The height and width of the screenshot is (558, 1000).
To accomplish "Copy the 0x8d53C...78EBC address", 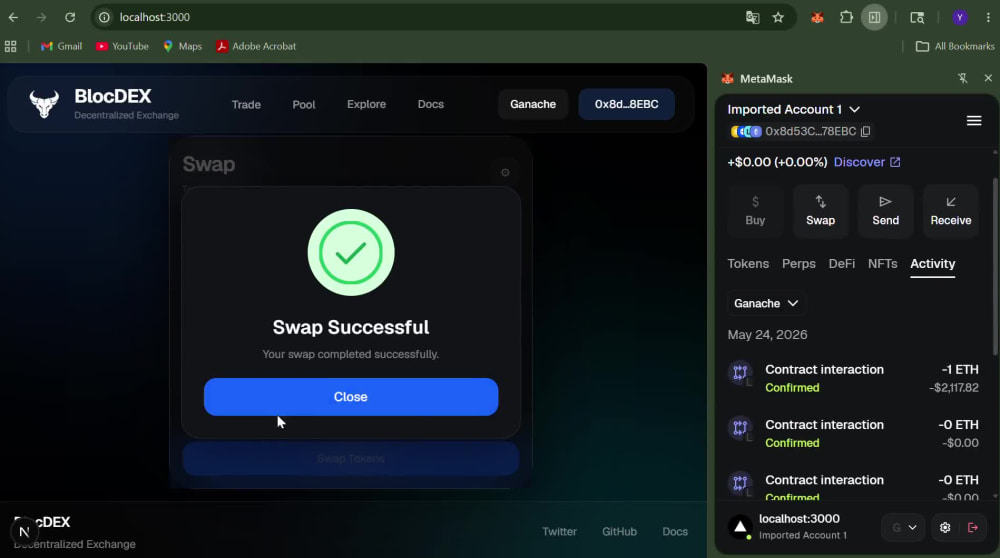I will (865, 131).
